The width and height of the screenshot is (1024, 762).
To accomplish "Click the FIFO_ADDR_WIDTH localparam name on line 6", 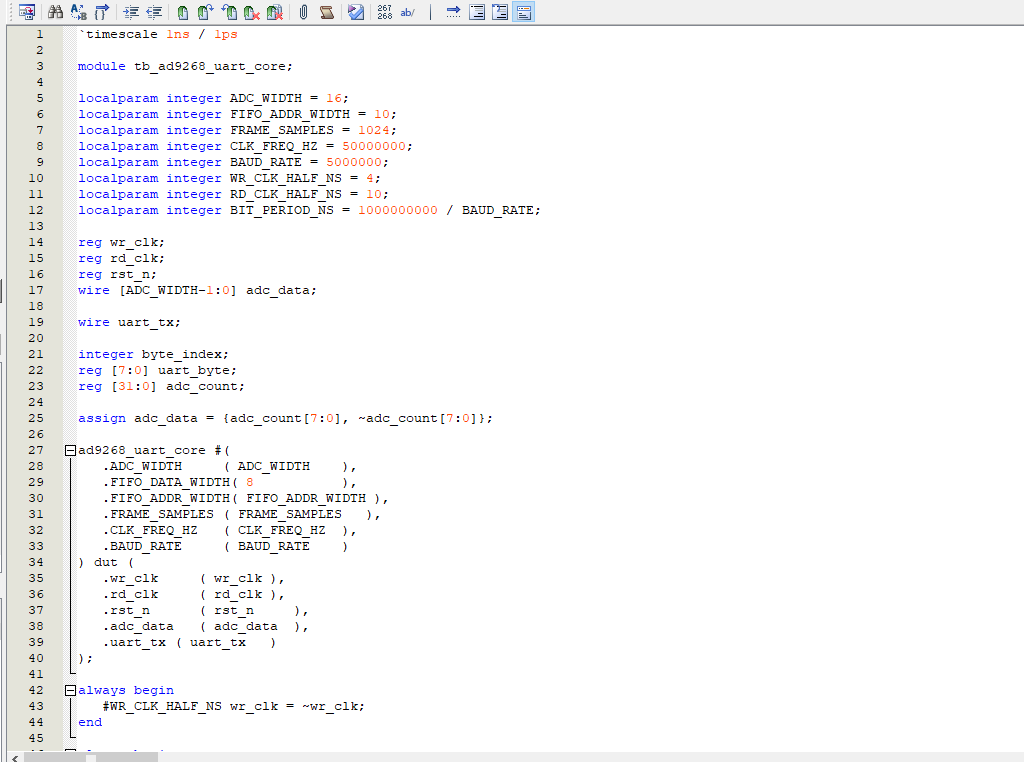I will (x=289, y=114).
